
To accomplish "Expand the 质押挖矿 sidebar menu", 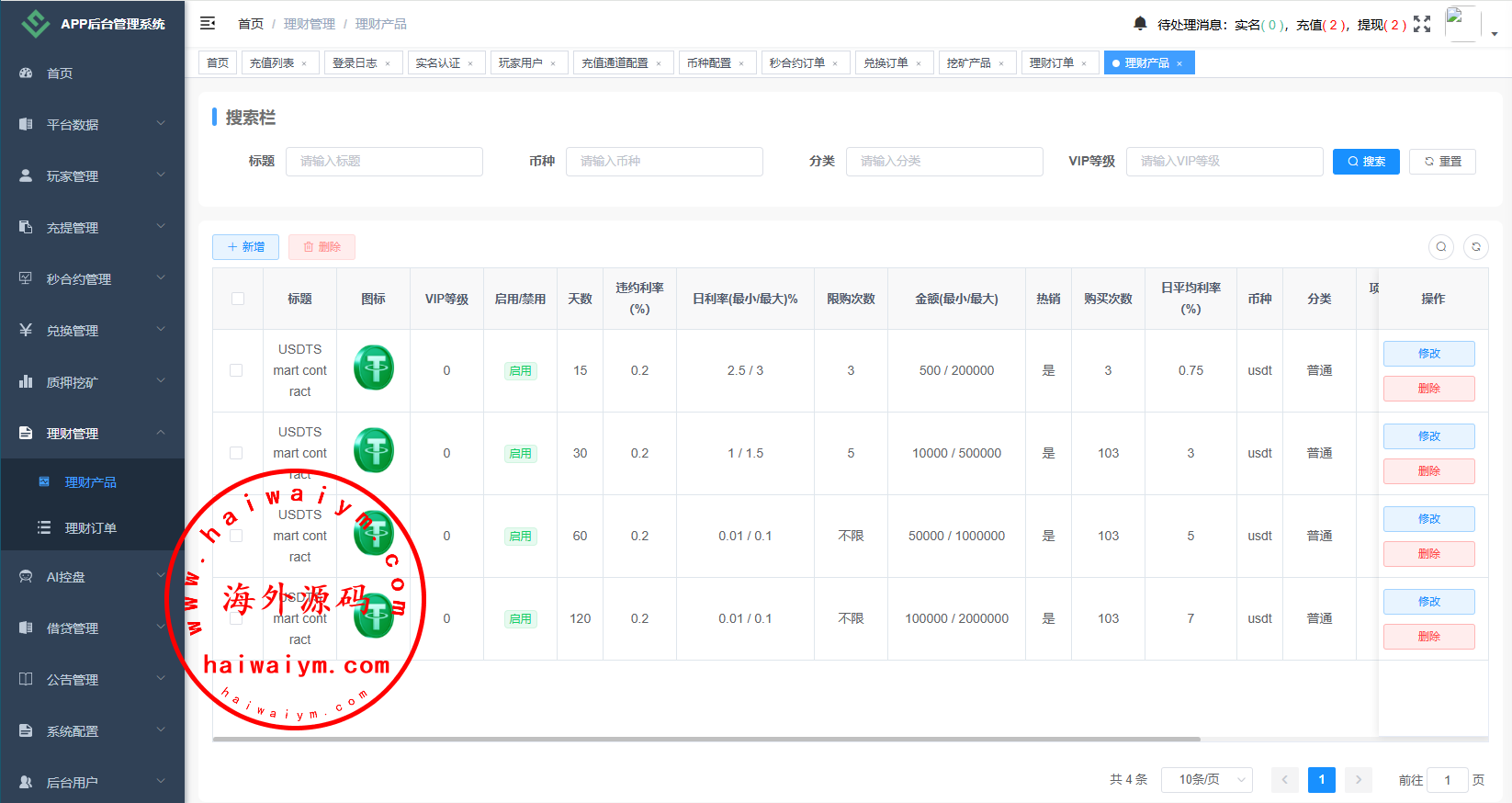I will pyautogui.click(x=92, y=382).
